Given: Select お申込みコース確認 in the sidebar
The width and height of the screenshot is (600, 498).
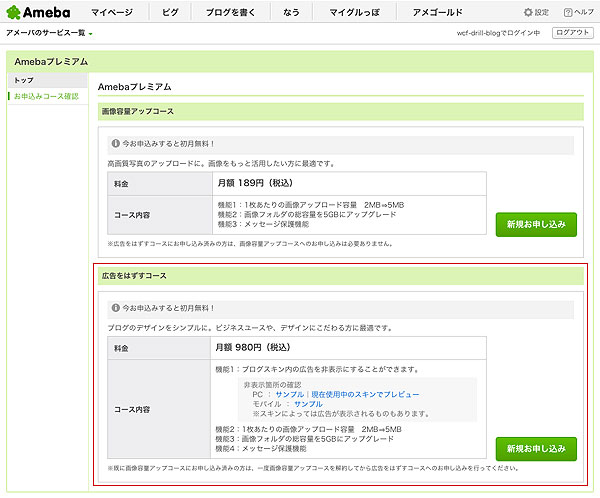Looking at the screenshot, I should click(46, 96).
